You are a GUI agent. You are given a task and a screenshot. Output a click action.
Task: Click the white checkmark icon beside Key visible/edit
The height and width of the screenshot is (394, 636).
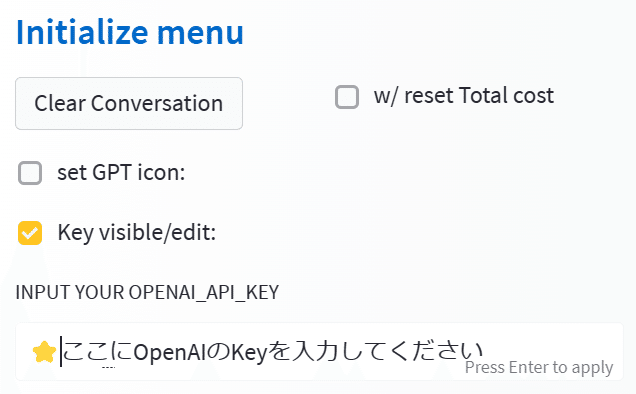tap(30, 233)
